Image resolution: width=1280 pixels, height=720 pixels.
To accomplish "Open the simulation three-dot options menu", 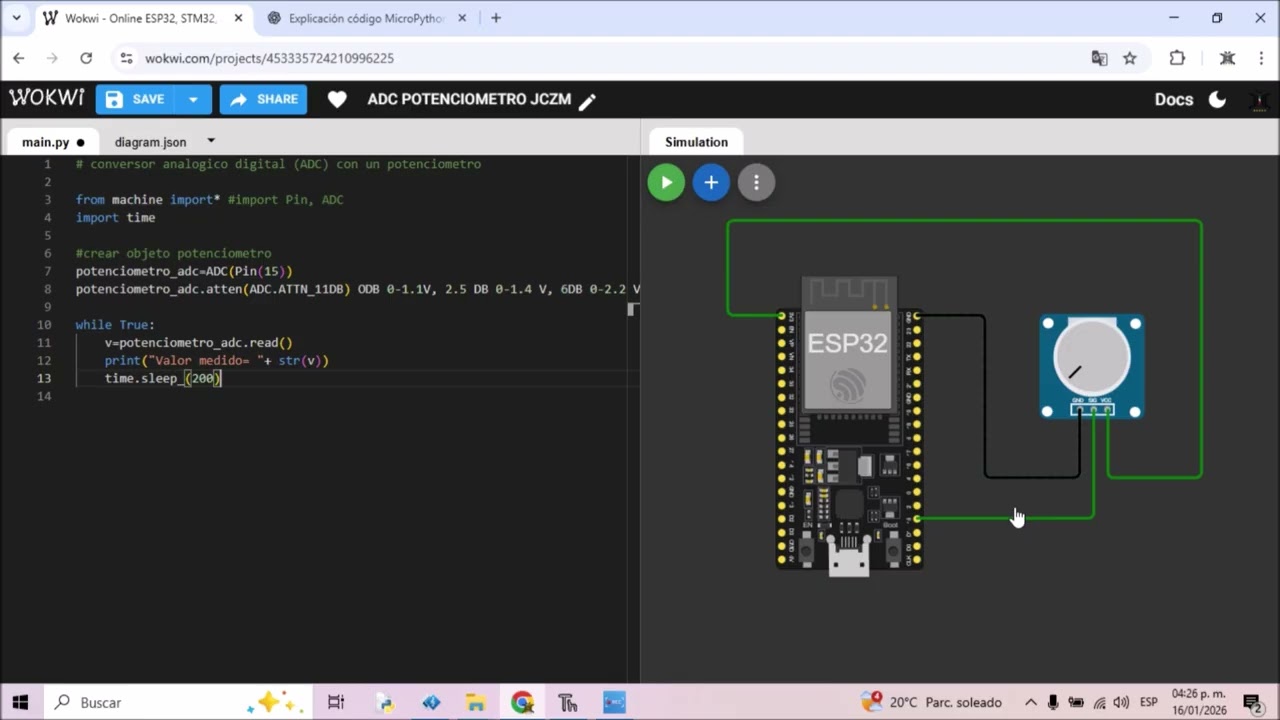I will click(x=756, y=182).
